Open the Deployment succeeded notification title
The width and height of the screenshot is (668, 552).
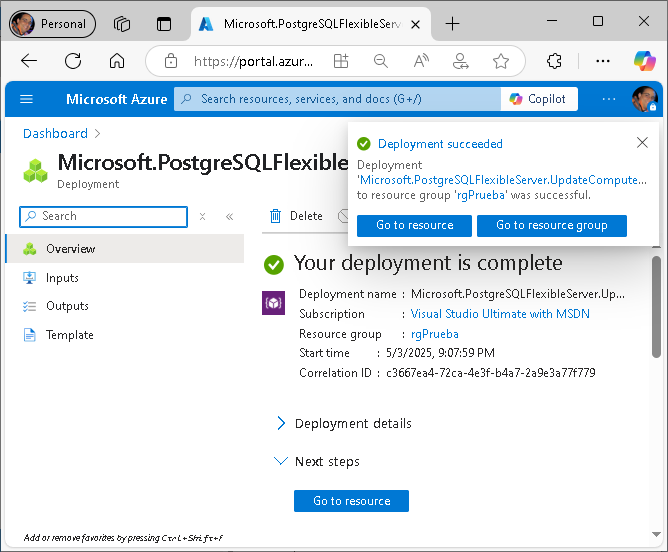(441, 144)
